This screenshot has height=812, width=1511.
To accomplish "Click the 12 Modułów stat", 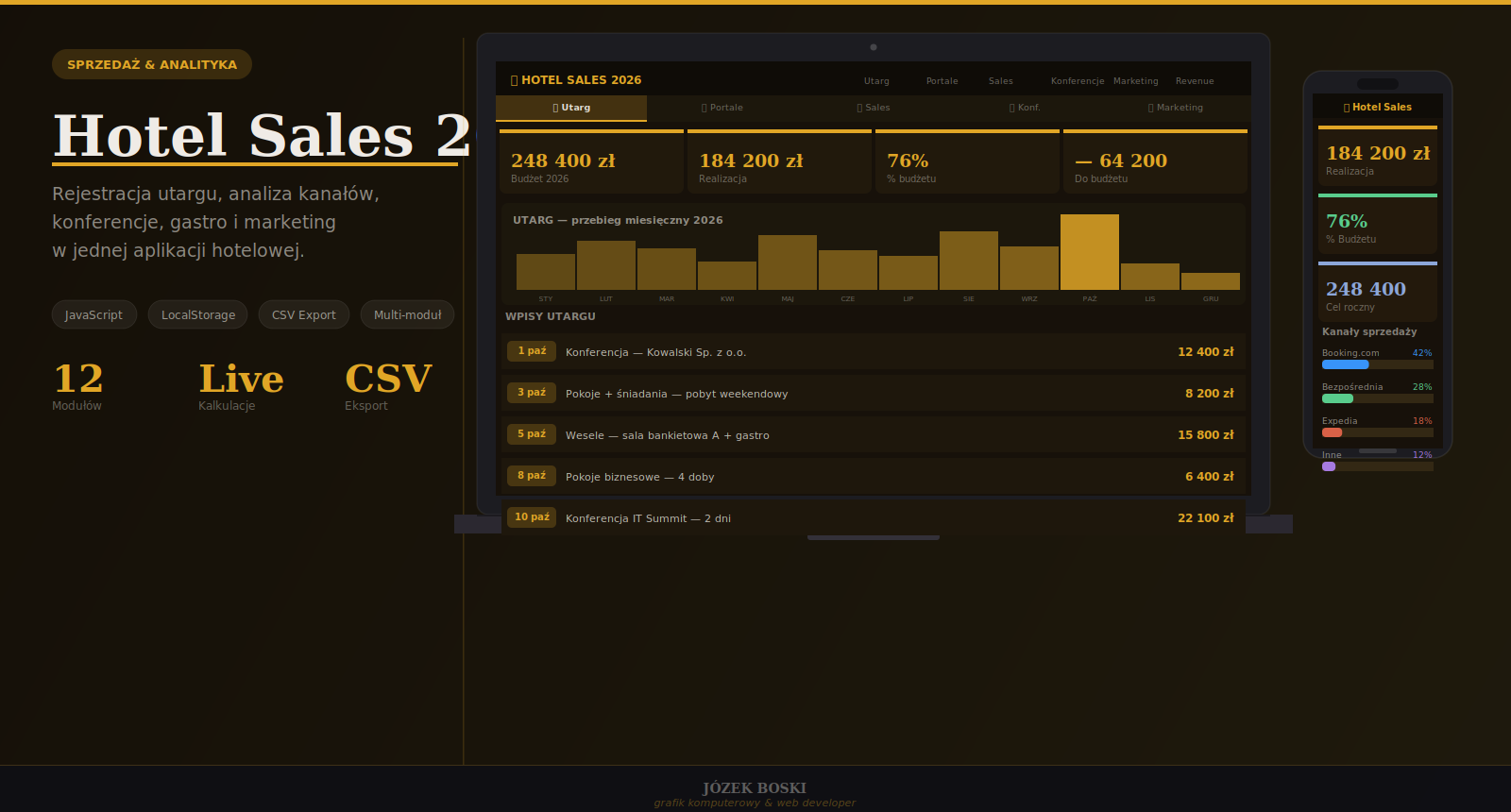I will coord(78,385).
